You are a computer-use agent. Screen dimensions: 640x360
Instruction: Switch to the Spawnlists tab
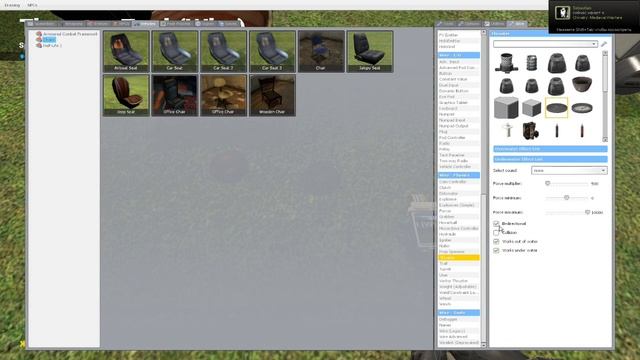pos(41,24)
